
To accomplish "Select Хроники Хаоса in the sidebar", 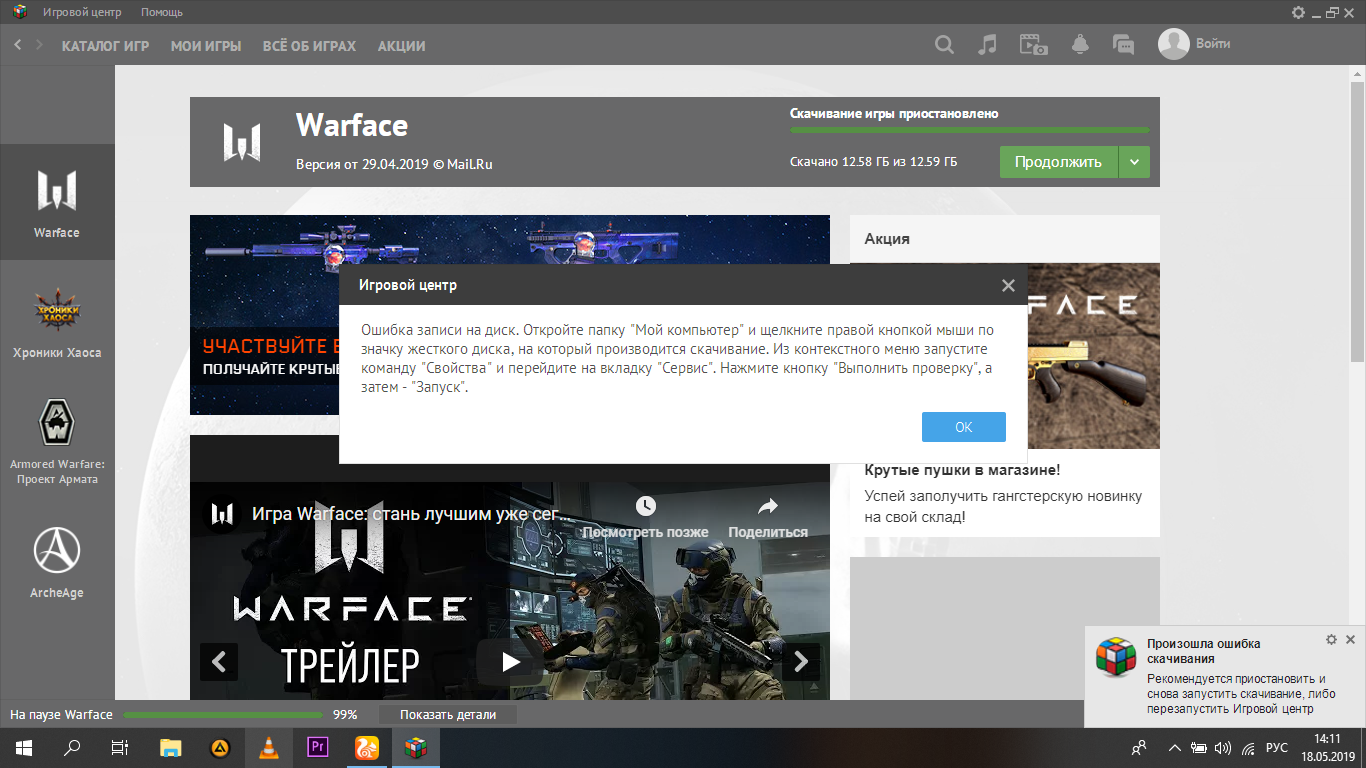I will (57, 322).
